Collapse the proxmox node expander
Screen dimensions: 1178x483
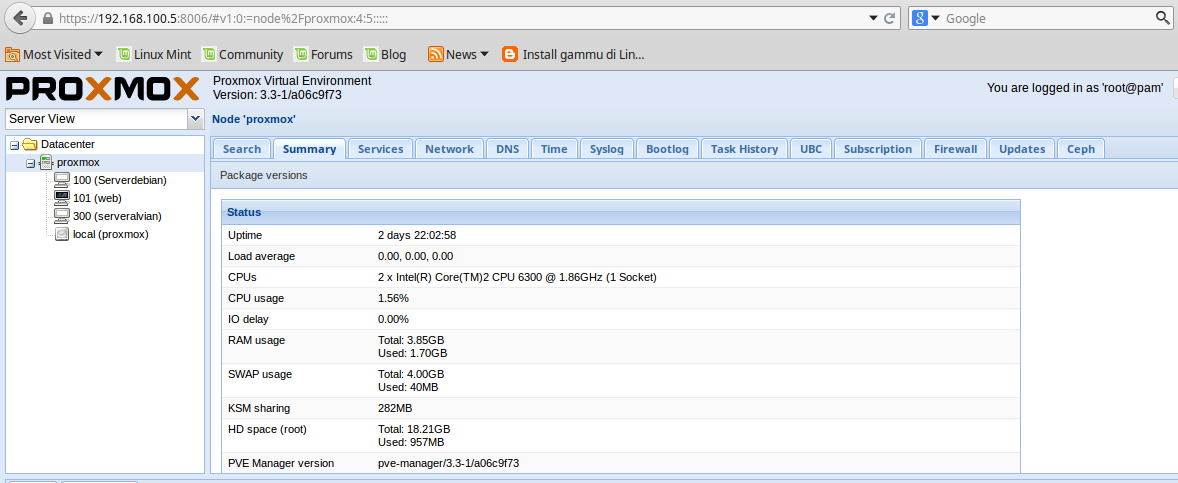point(31,162)
